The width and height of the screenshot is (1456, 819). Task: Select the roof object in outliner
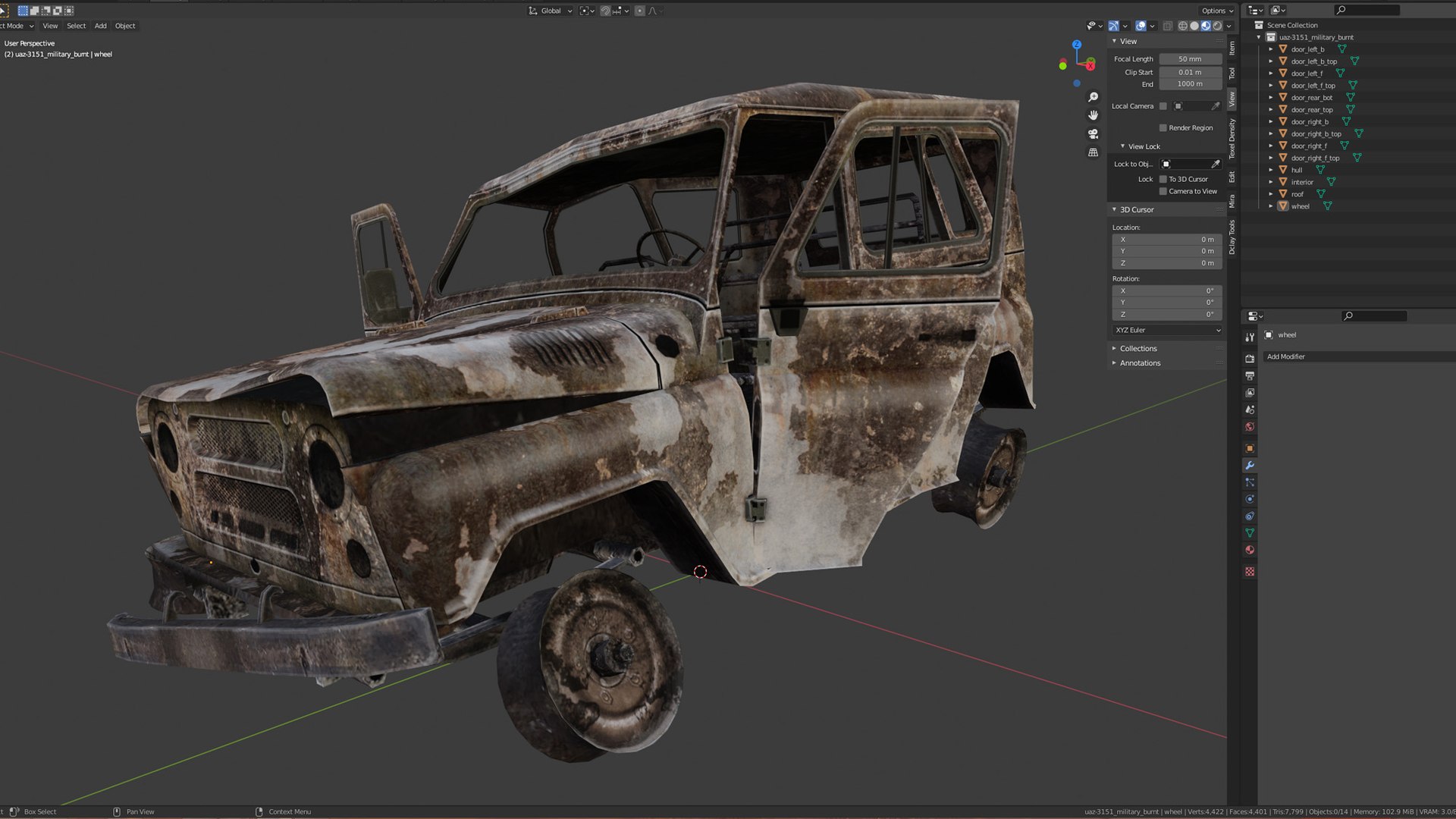coord(1298,195)
